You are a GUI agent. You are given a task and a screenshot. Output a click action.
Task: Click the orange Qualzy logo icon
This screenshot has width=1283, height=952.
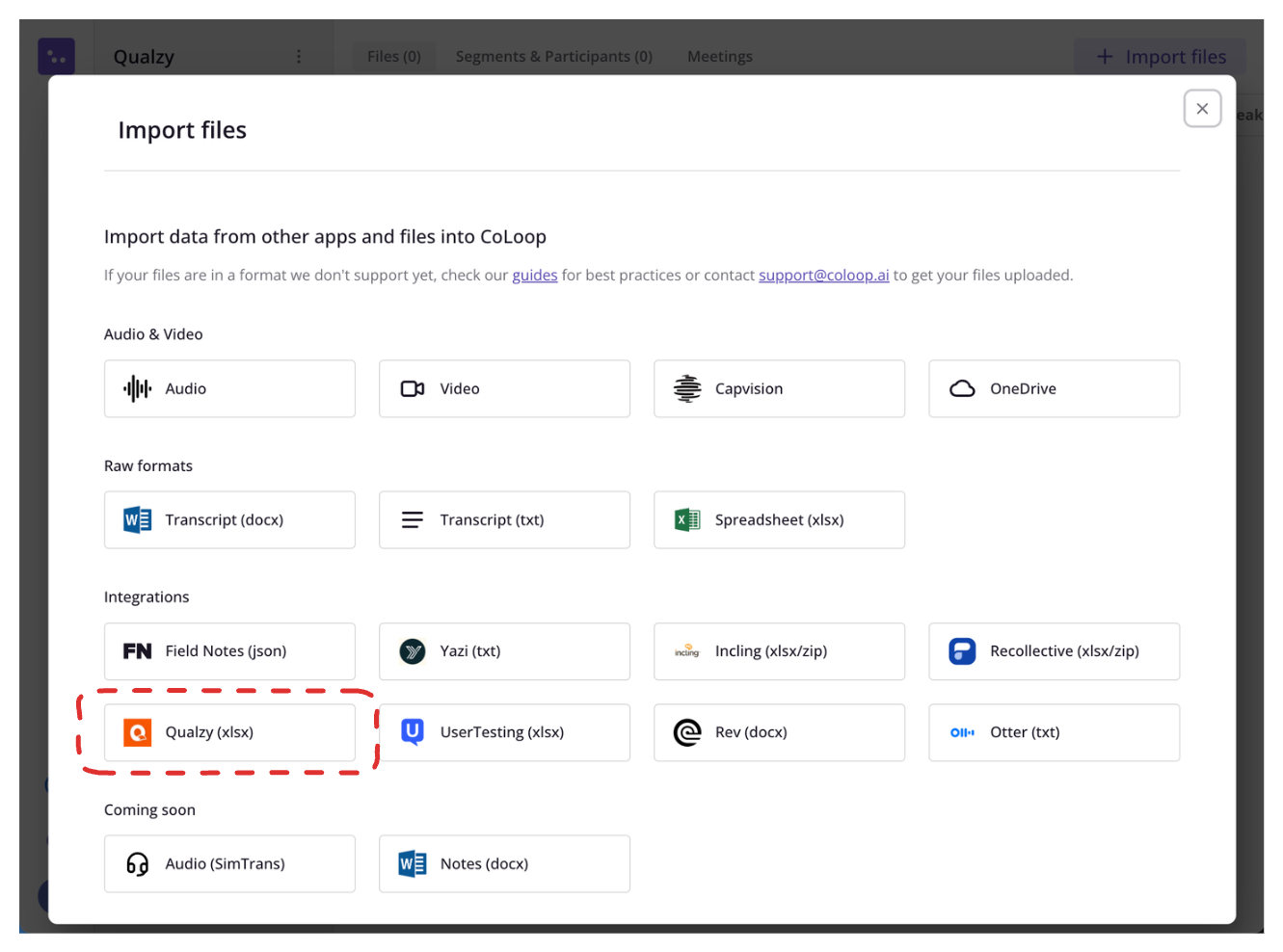[x=138, y=732]
